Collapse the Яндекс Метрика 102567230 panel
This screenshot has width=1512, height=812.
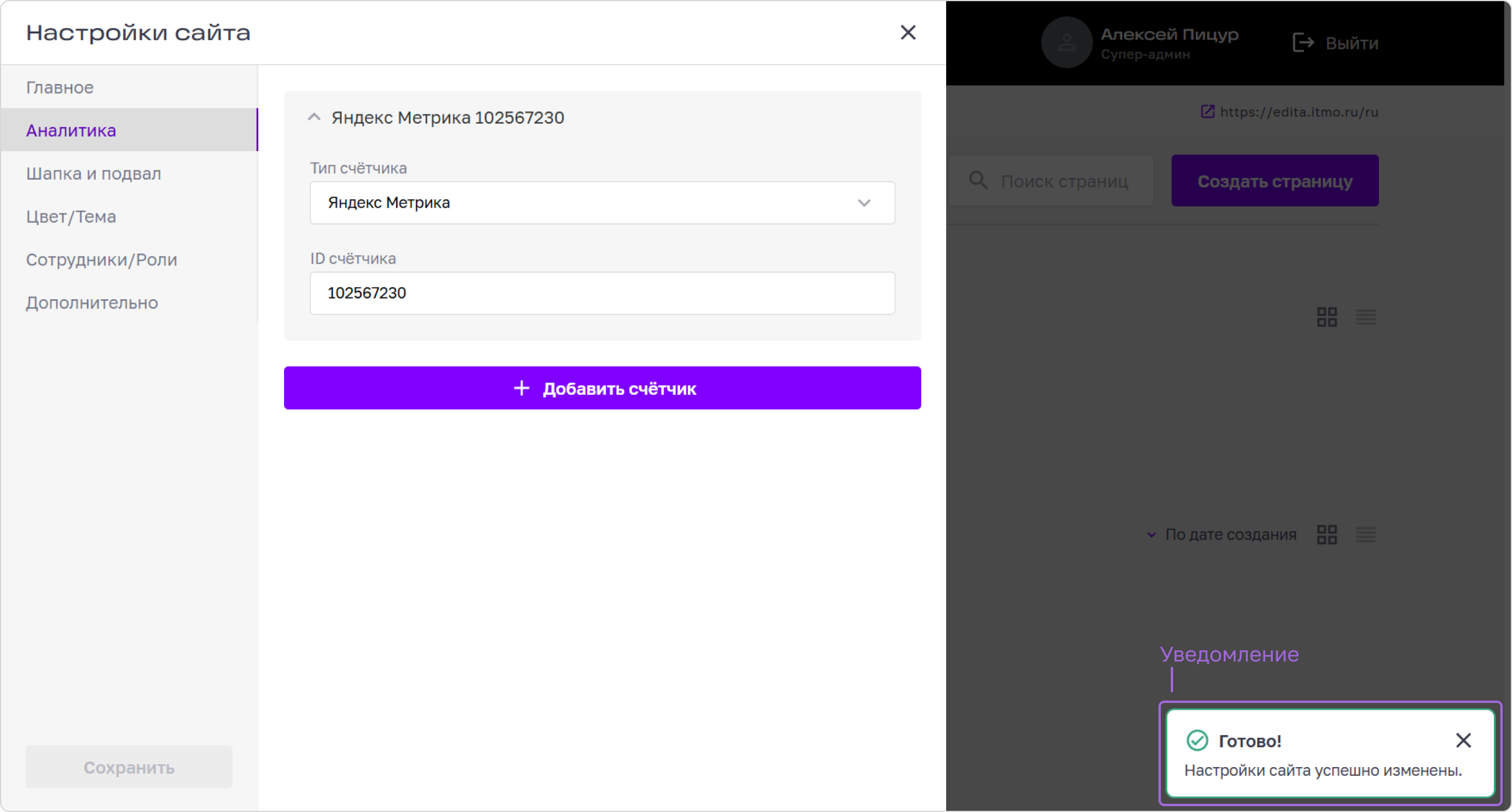[314, 117]
